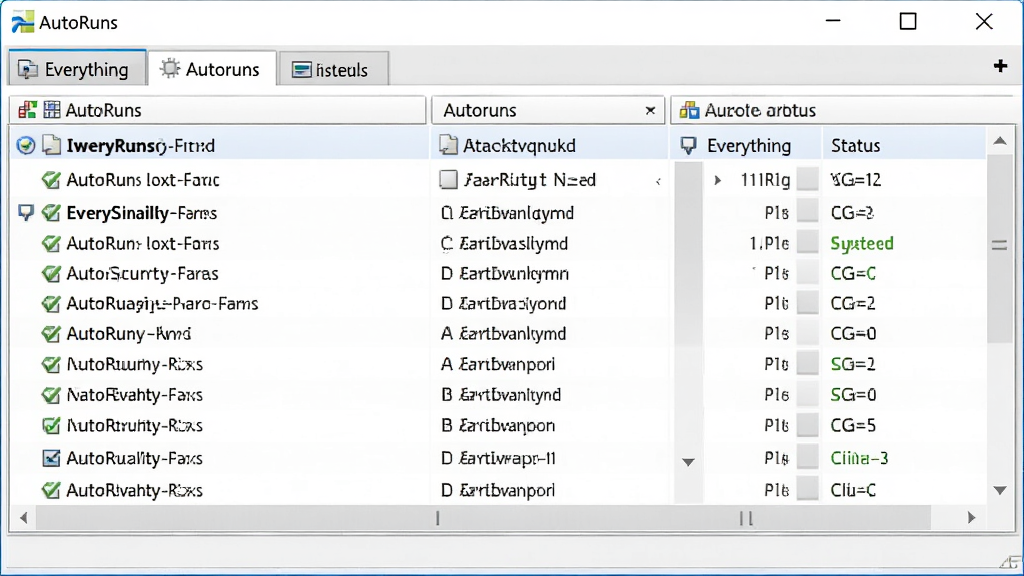The image size is (1024, 576).
Task: Select the Eartivvapr-11 entry
Action: click(x=498, y=458)
